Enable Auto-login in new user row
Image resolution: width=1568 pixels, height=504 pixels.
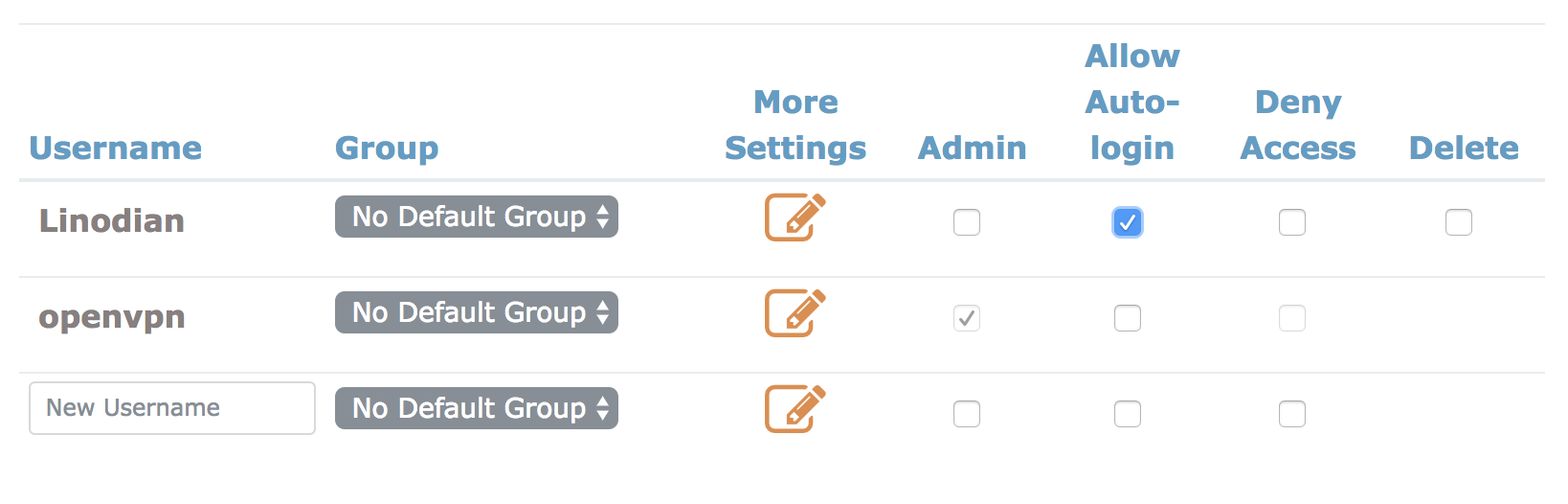click(x=1128, y=414)
